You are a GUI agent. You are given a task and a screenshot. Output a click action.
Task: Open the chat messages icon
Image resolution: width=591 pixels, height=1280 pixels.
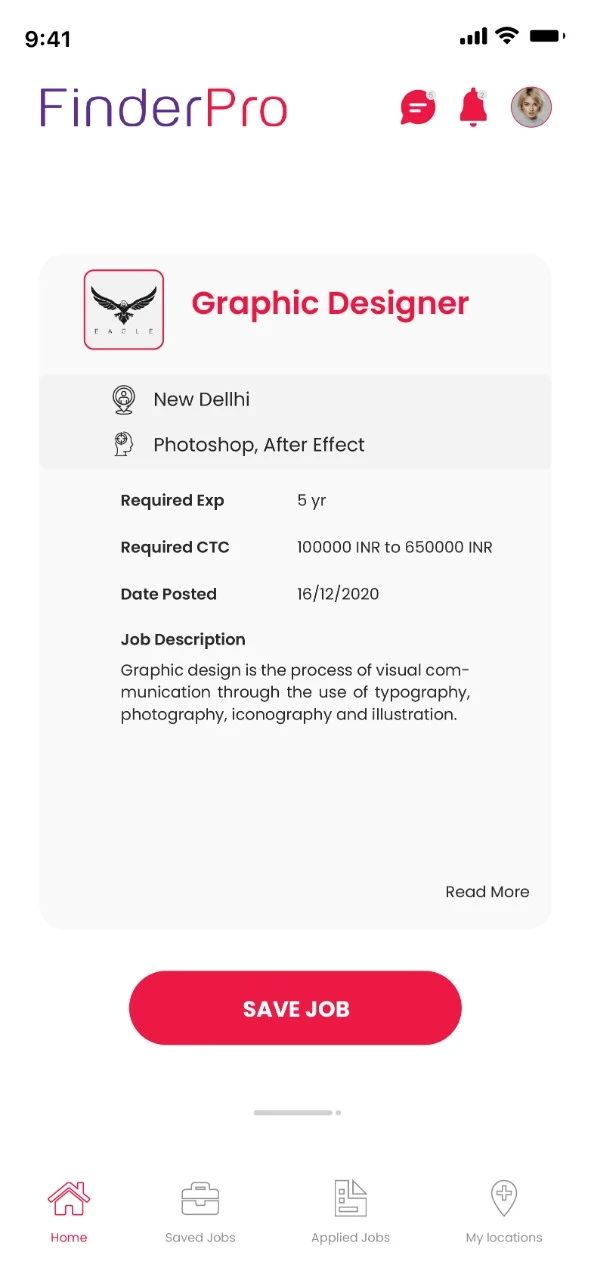[418, 107]
